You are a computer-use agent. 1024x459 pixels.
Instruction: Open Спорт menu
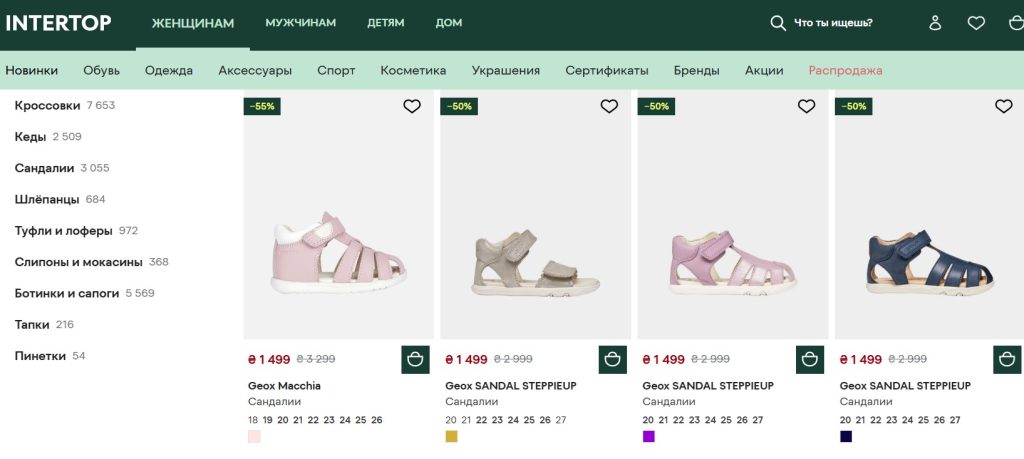pyautogui.click(x=336, y=71)
